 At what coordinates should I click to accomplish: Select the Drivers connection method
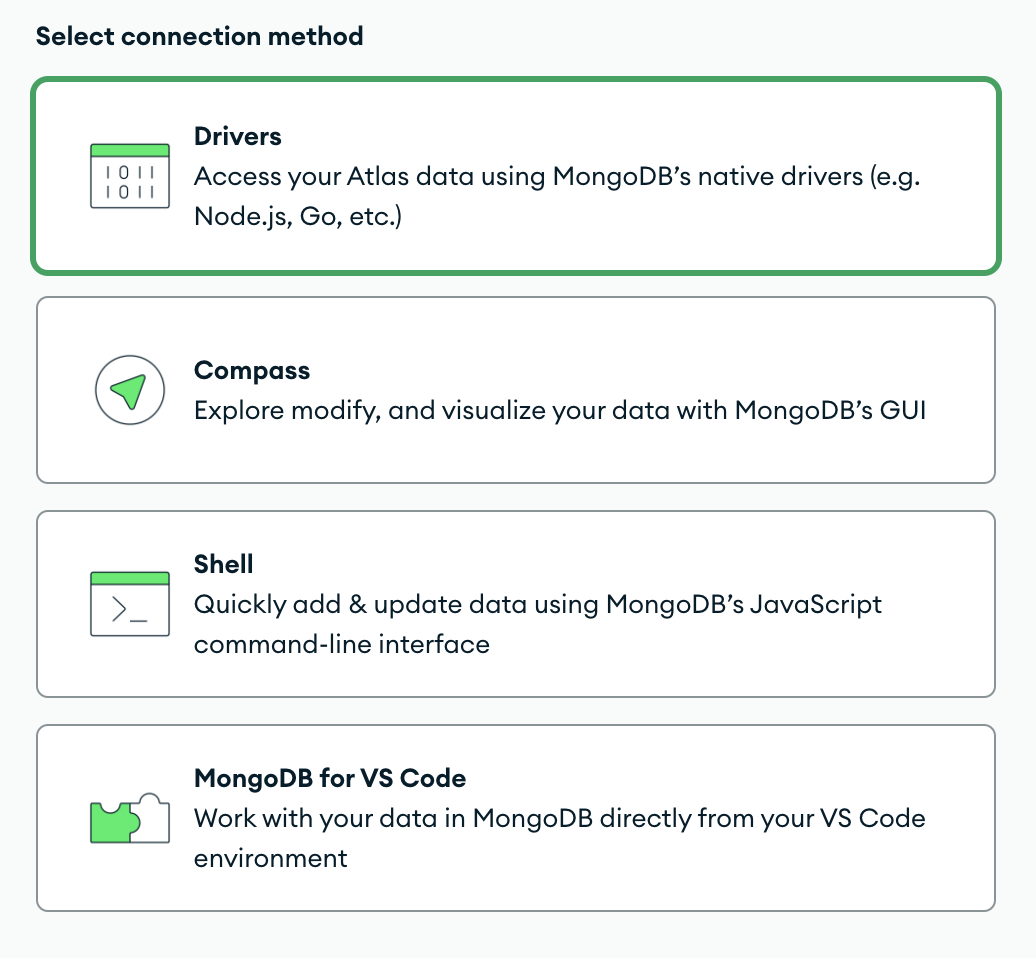pyautogui.click(x=518, y=175)
